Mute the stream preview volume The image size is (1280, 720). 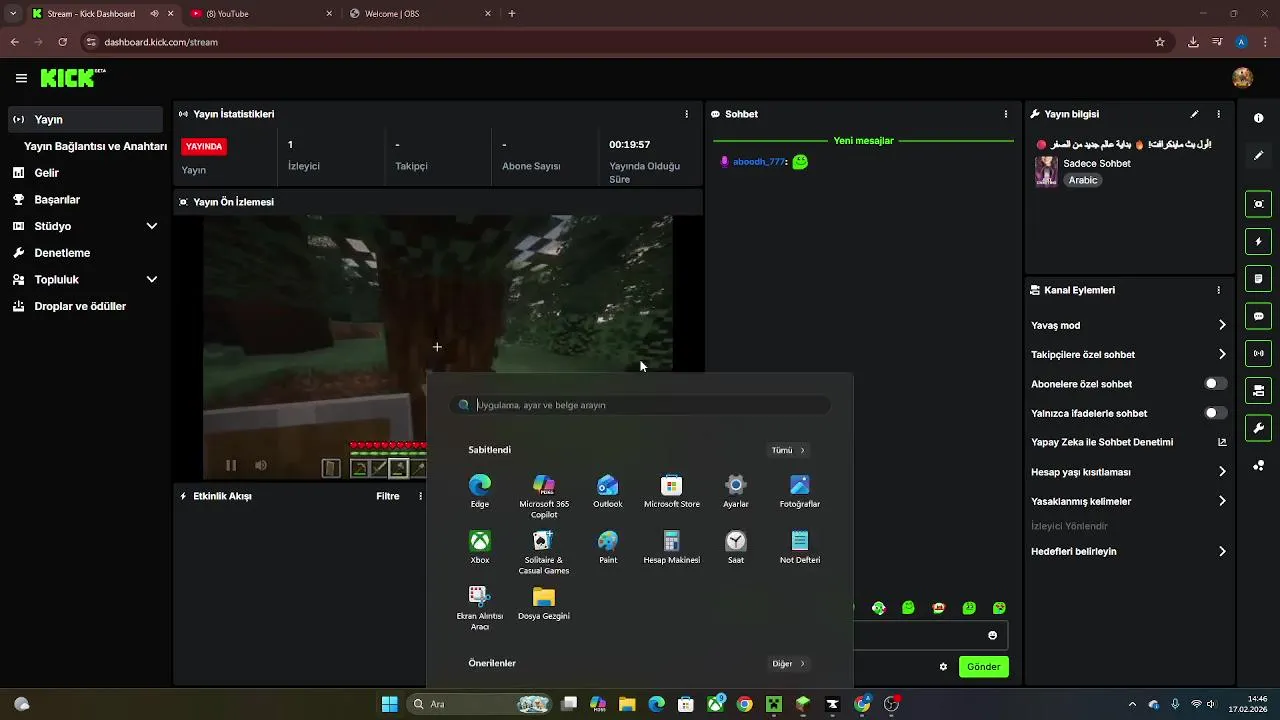(x=261, y=465)
